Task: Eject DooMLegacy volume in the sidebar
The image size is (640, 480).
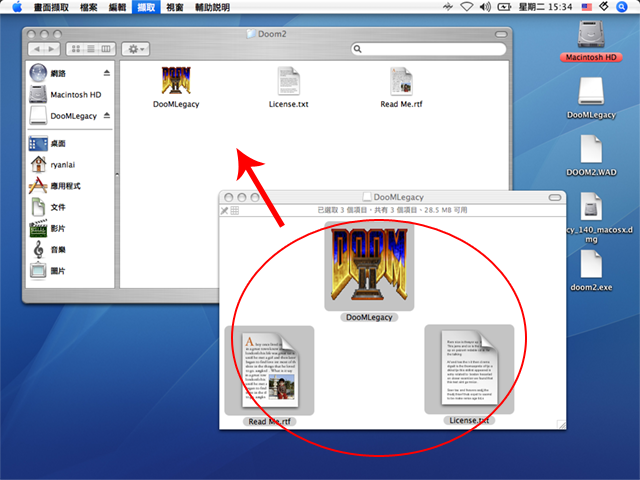Action: pyautogui.click(x=107, y=116)
